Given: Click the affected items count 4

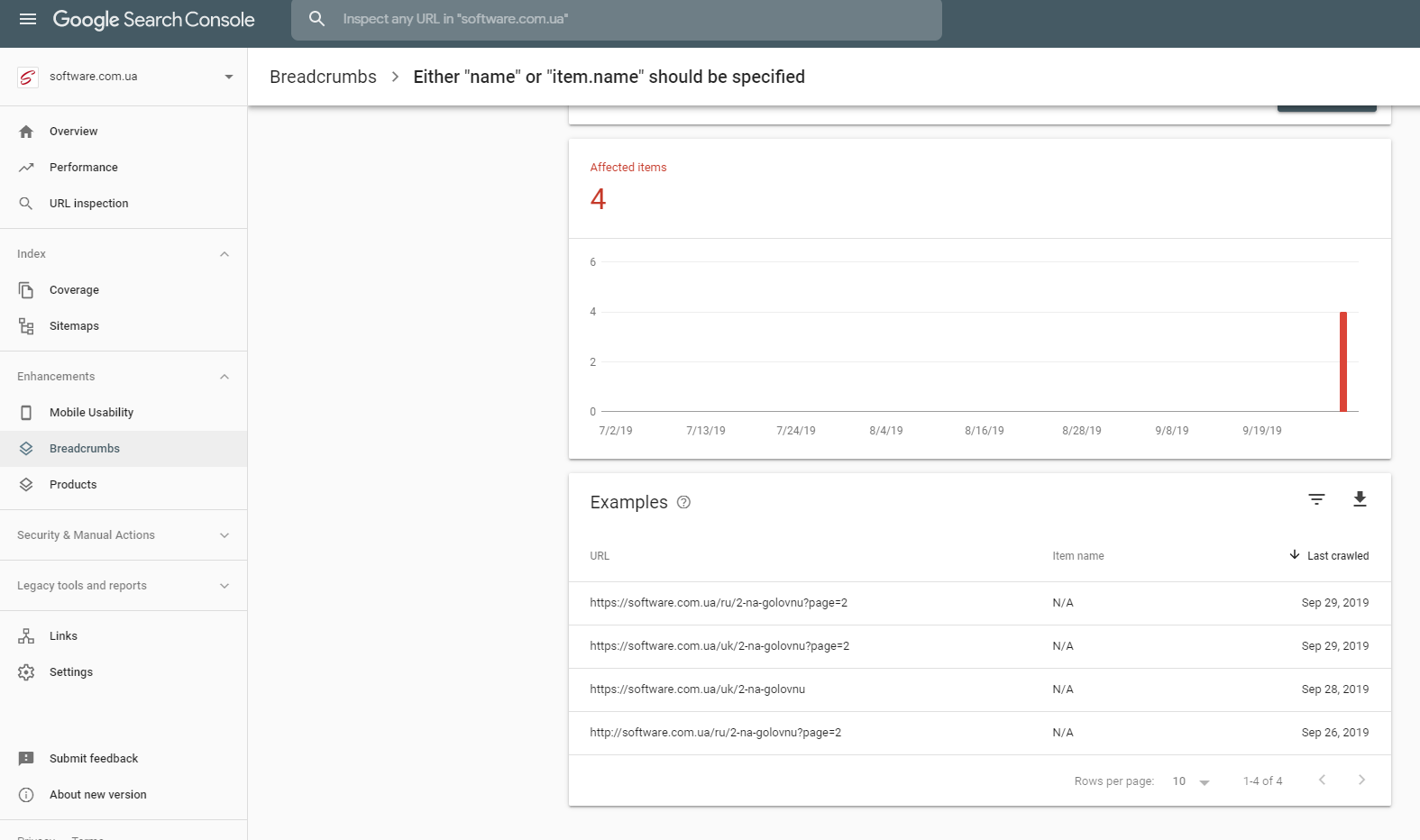Looking at the screenshot, I should pyautogui.click(x=598, y=199).
